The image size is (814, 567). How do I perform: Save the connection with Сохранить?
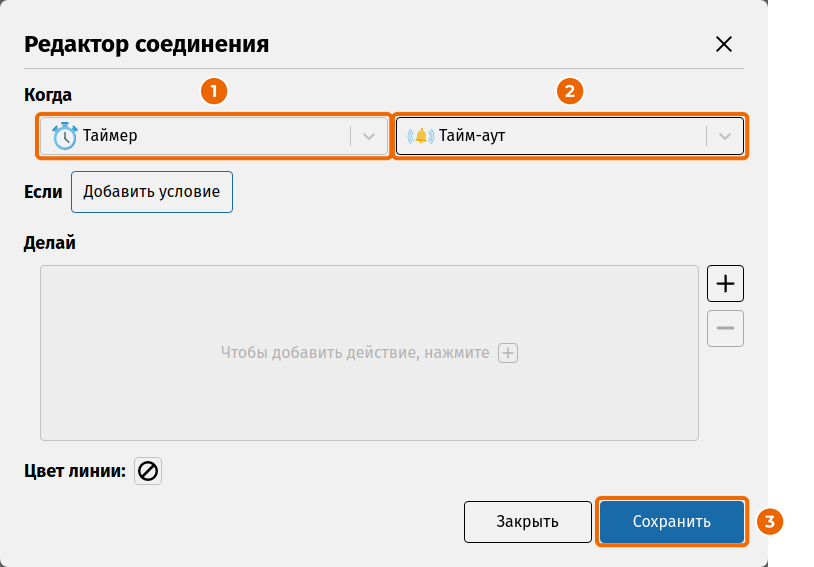pos(671,521)
